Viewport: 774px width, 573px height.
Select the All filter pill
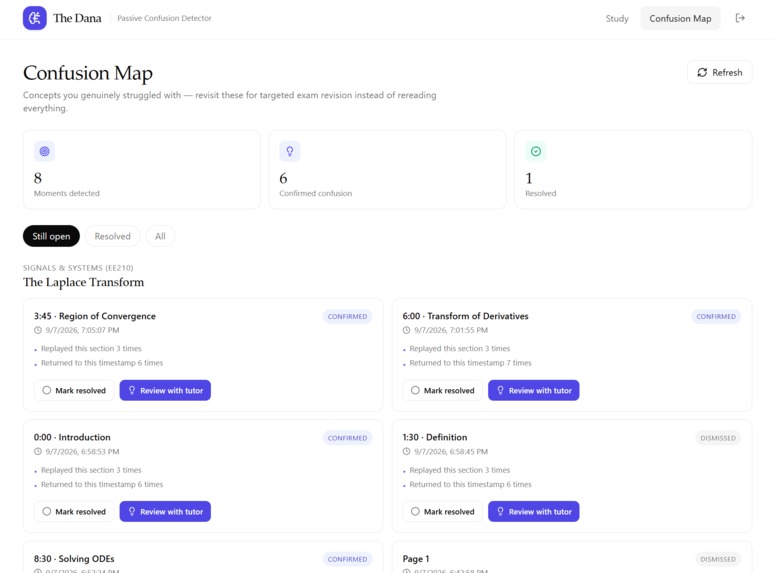[x=160, y=236]
